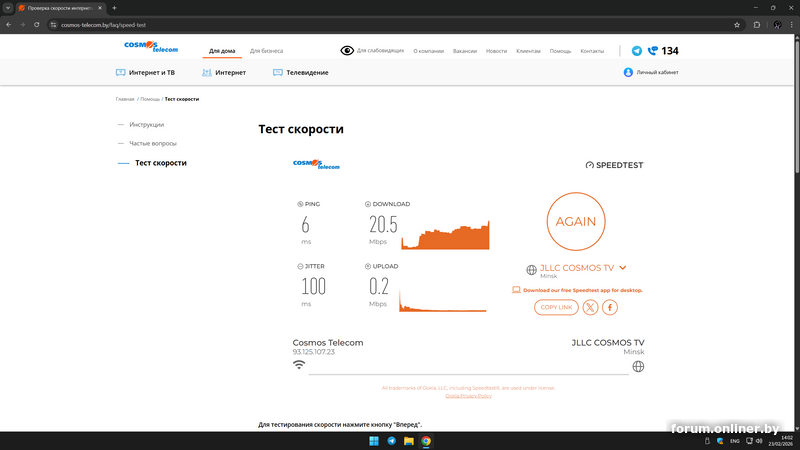Image resolution: width=800 pixels, height=450 pixels.
Task: Open Инструкции in the sidebar
Action: 146,124
